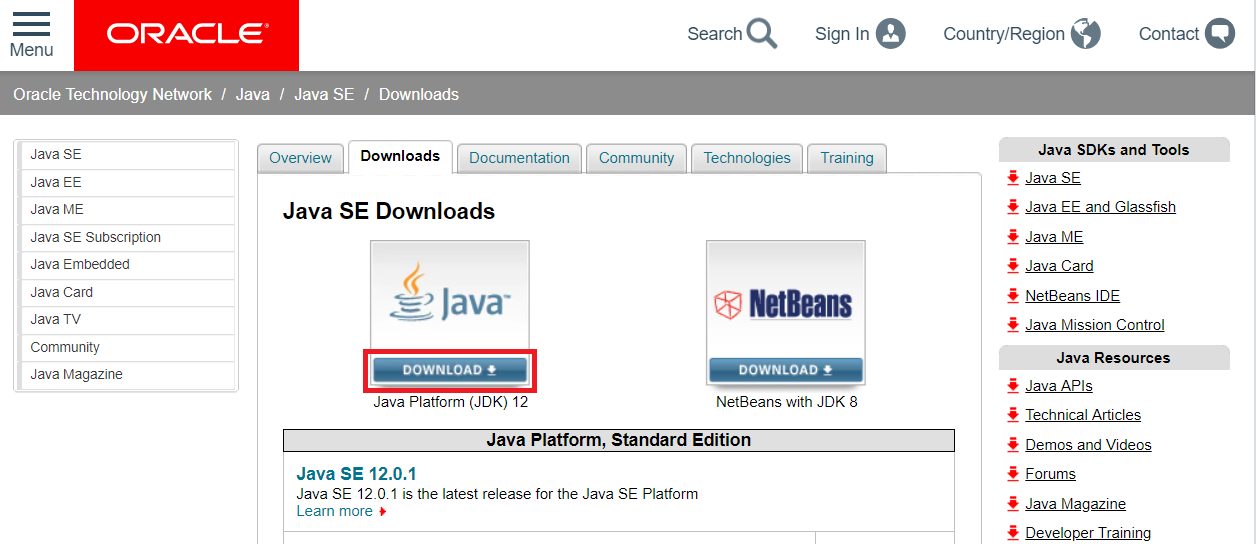Click red download arrow beside Java SE link
This screenshot has height=544, width=1256.
(1013, 178)
